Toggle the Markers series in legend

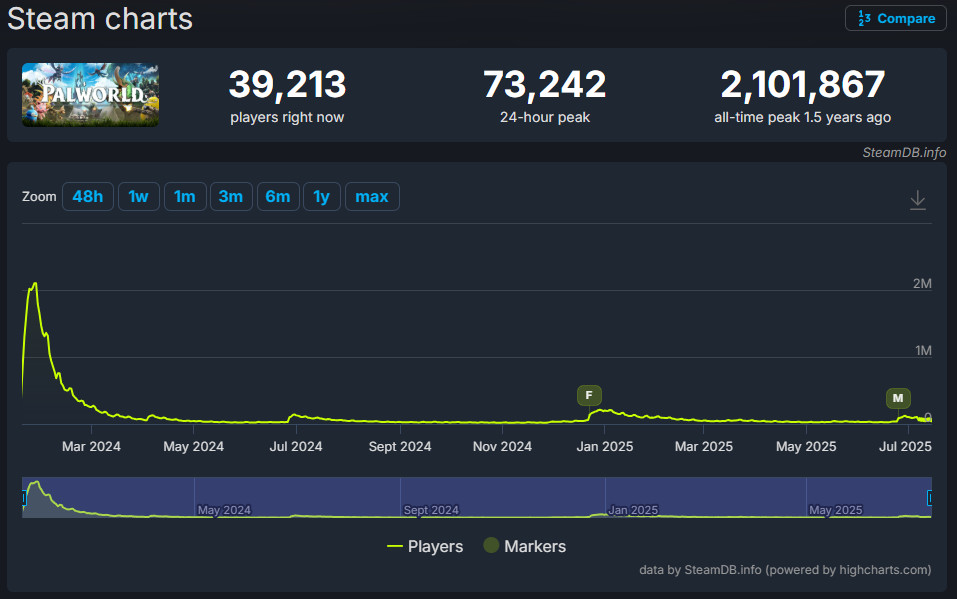525,546
